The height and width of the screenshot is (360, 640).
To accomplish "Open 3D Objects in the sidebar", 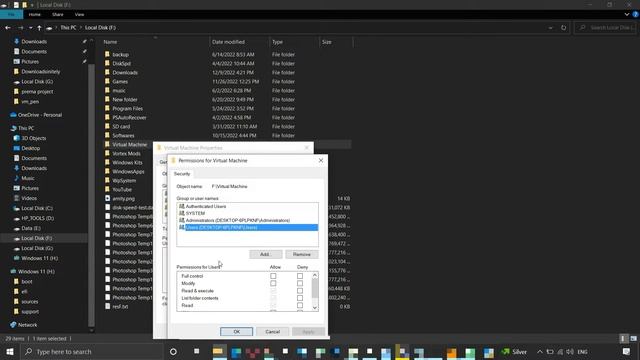I will (x=33, y=138).
